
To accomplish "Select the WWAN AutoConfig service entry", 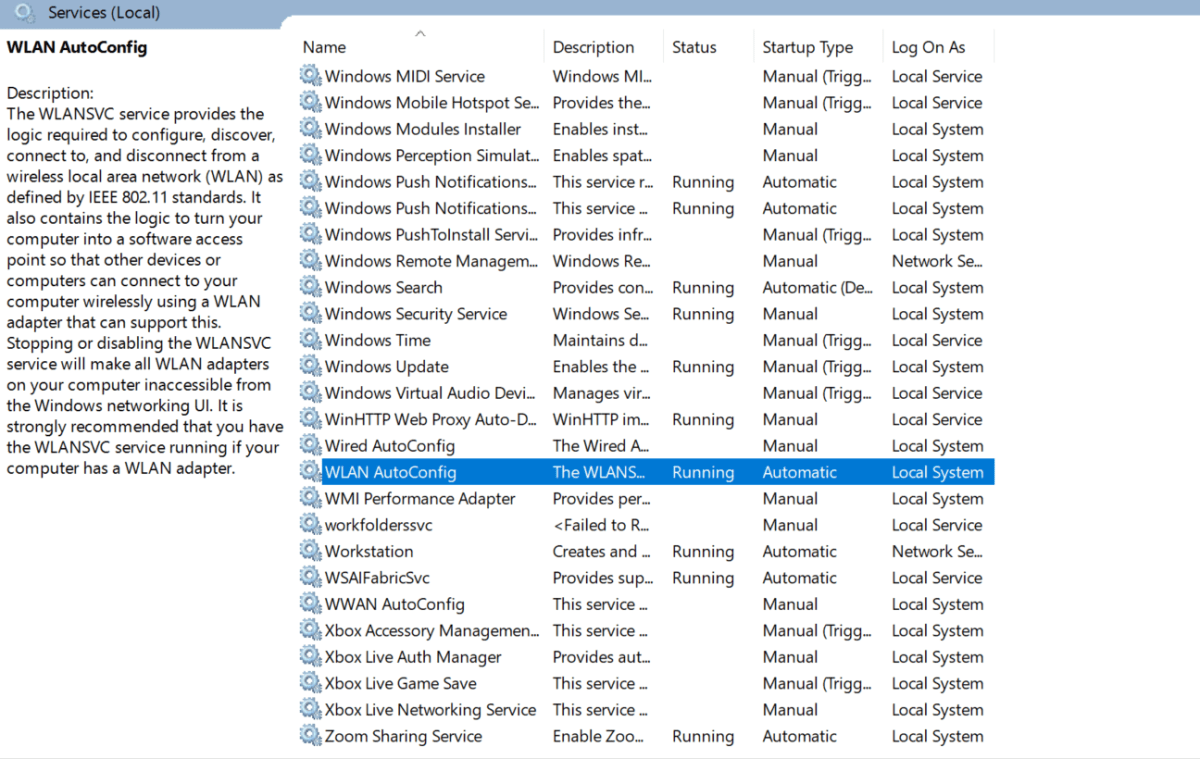I will [394, 604].
